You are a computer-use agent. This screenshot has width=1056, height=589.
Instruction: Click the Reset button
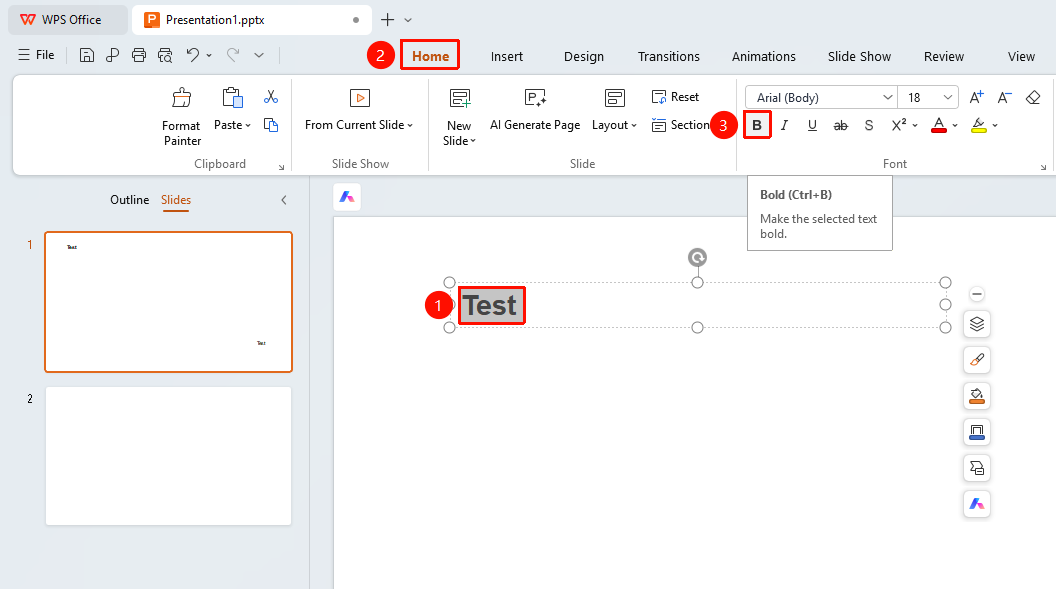(x=675, y=97)
